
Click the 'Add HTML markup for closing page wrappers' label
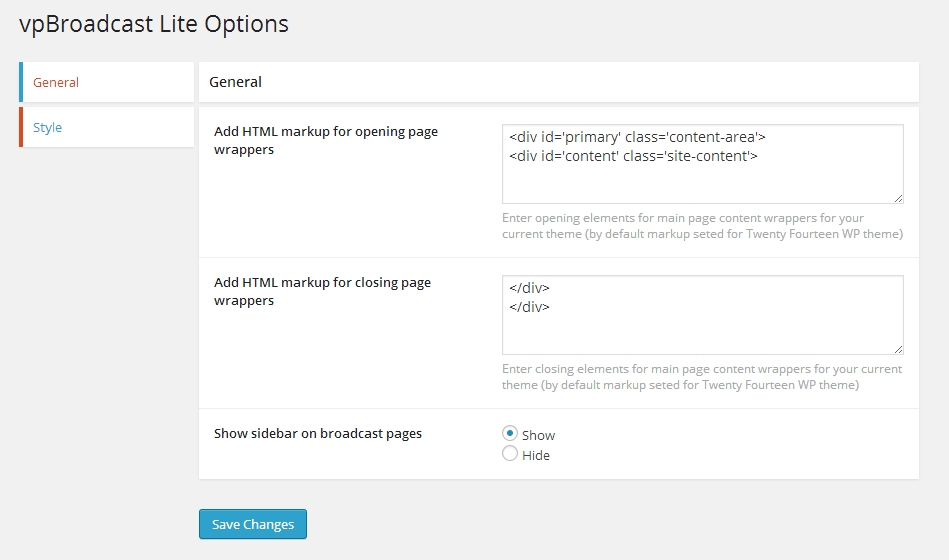coord(323,291)
